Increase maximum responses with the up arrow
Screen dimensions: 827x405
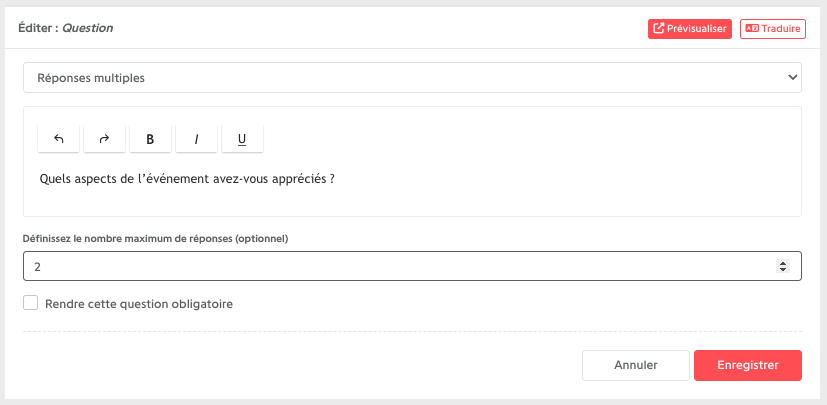[x=783, y=263]
